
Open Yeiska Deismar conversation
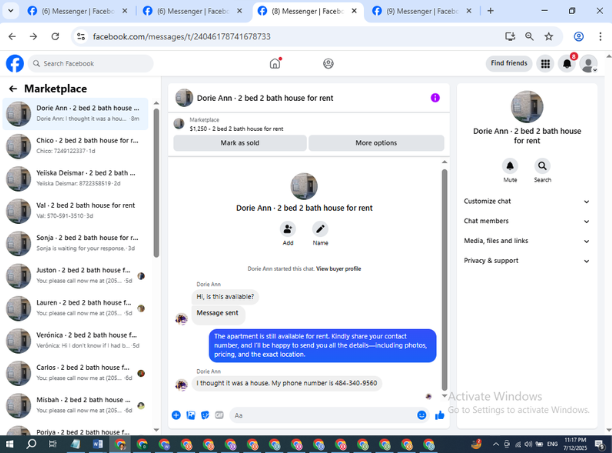tap(75, 179)
